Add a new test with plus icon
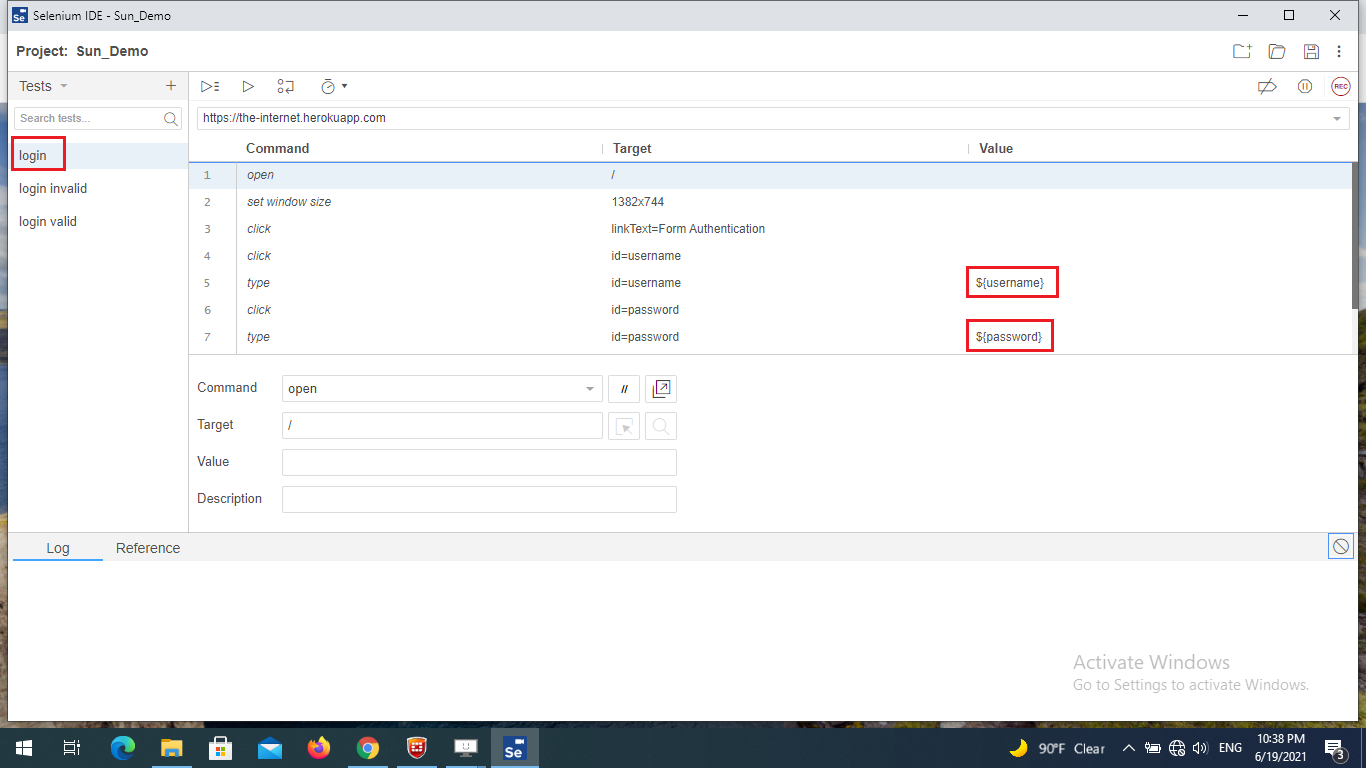Screen dimensions: 1366x768 click(x=171, y=86)
